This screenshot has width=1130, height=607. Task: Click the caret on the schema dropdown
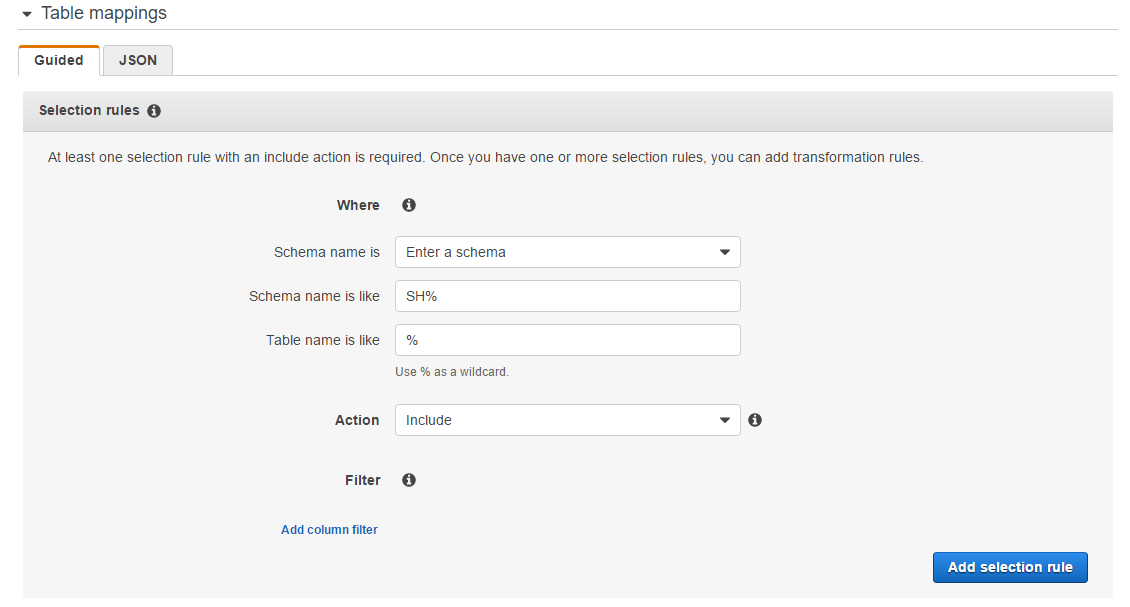(724, 252)
